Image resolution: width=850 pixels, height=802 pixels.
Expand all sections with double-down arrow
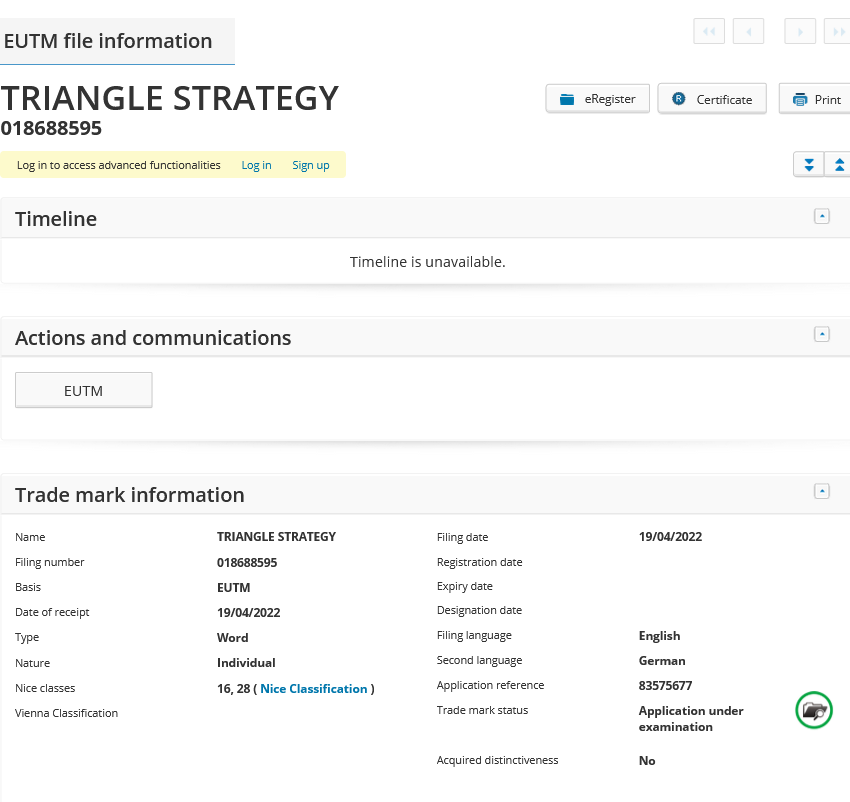(x=808, y=164)
